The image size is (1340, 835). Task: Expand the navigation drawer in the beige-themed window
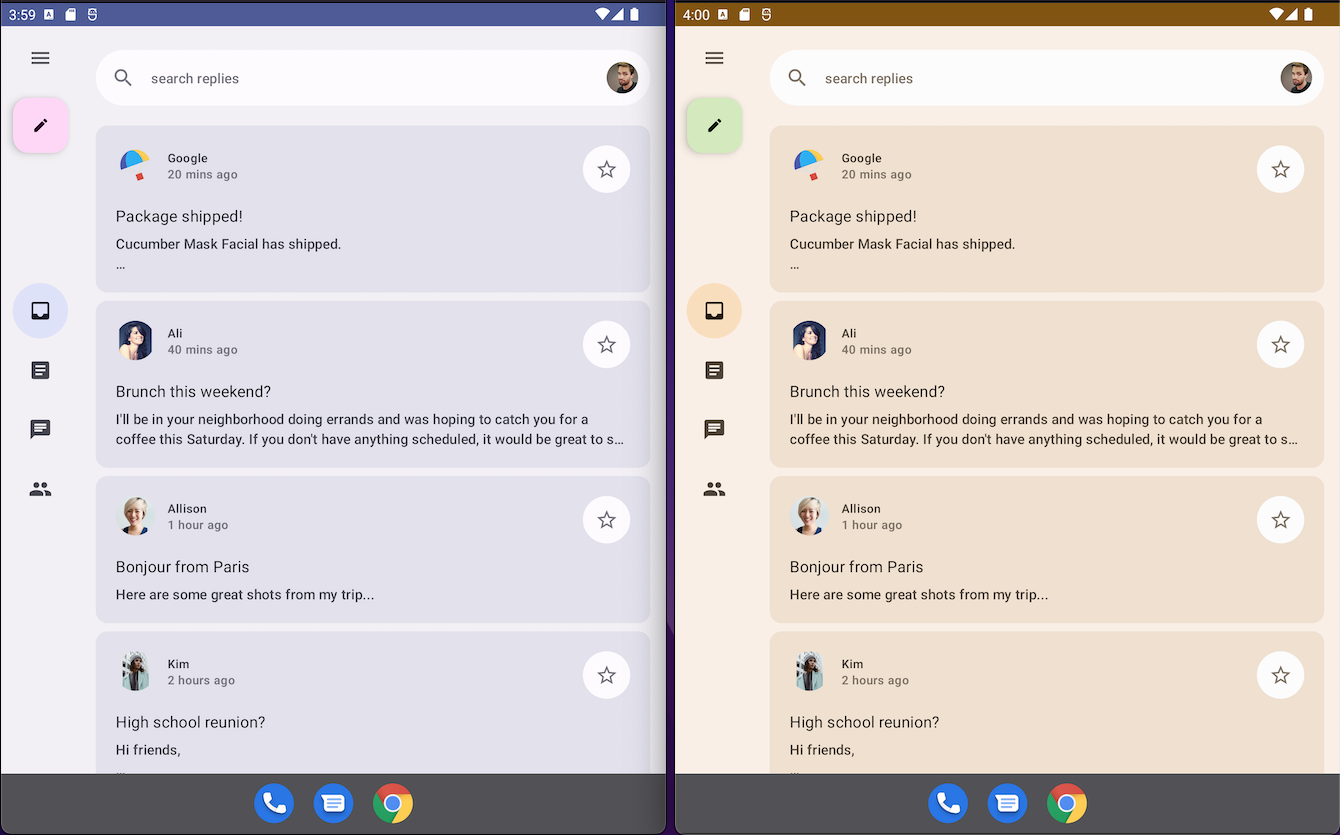pyautogui.click(x=714, y=58)
